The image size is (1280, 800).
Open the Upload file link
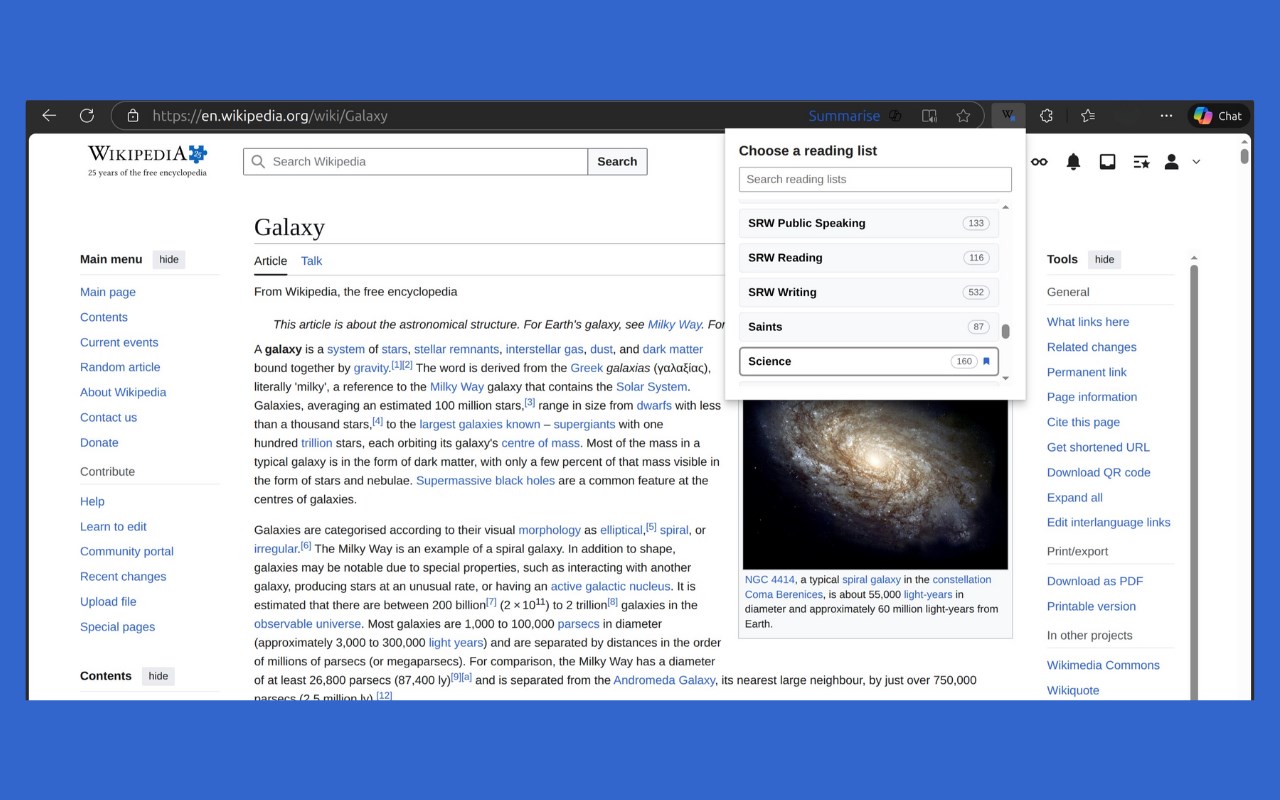[108, 601]
